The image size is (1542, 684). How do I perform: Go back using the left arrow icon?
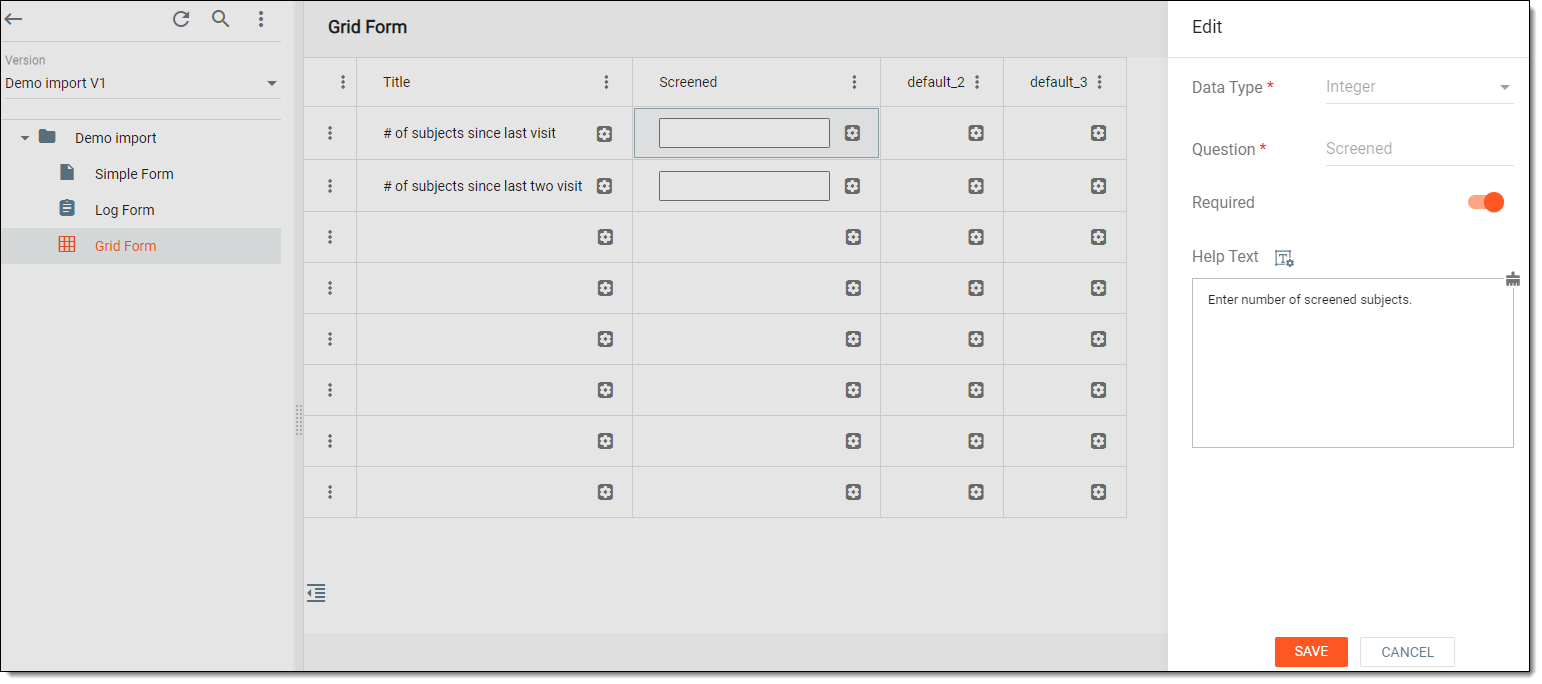pos(14,19)
